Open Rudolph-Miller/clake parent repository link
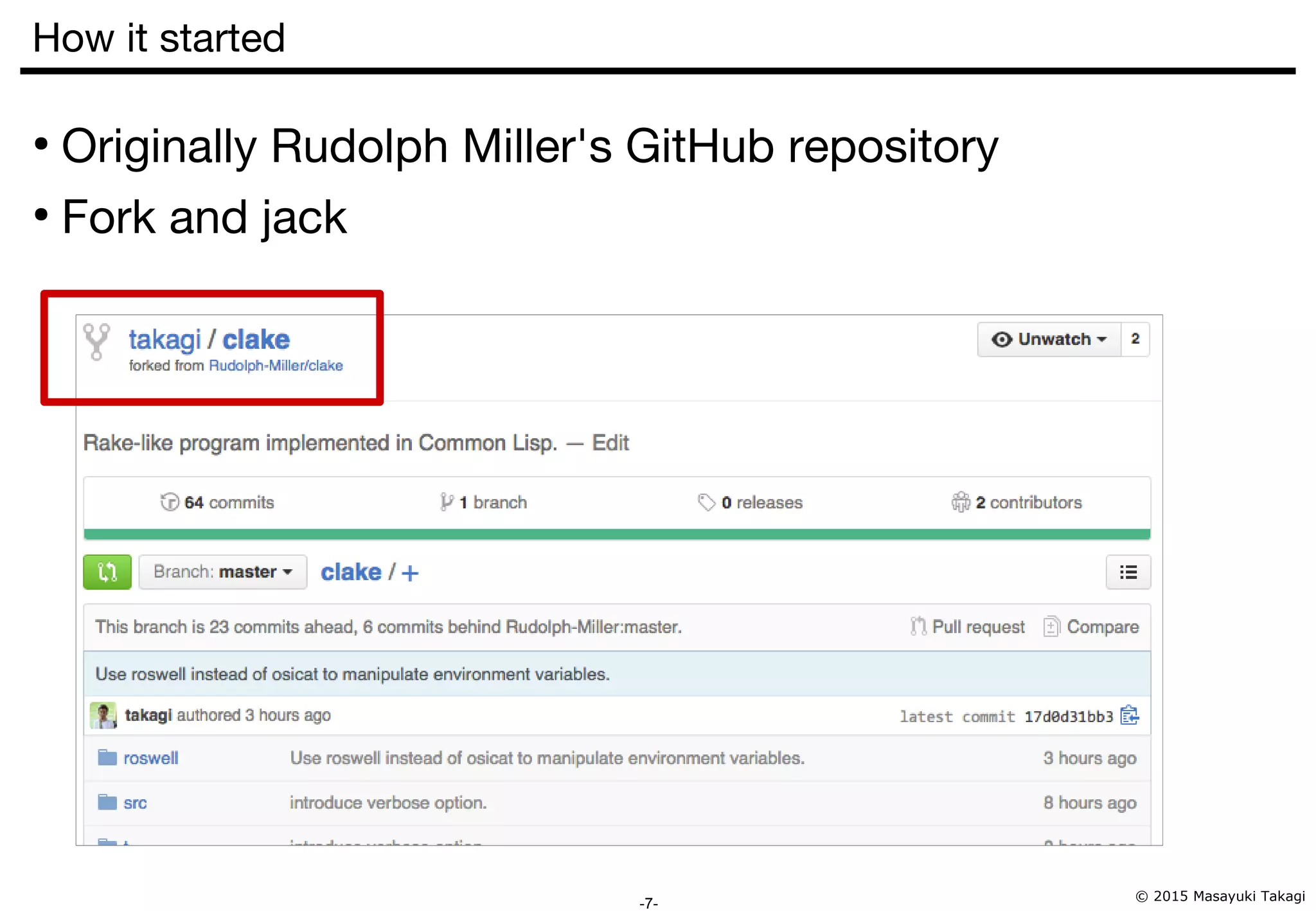Image resolution: width=1316 pixels, height=911 pixels. click(x=276, y=366)
